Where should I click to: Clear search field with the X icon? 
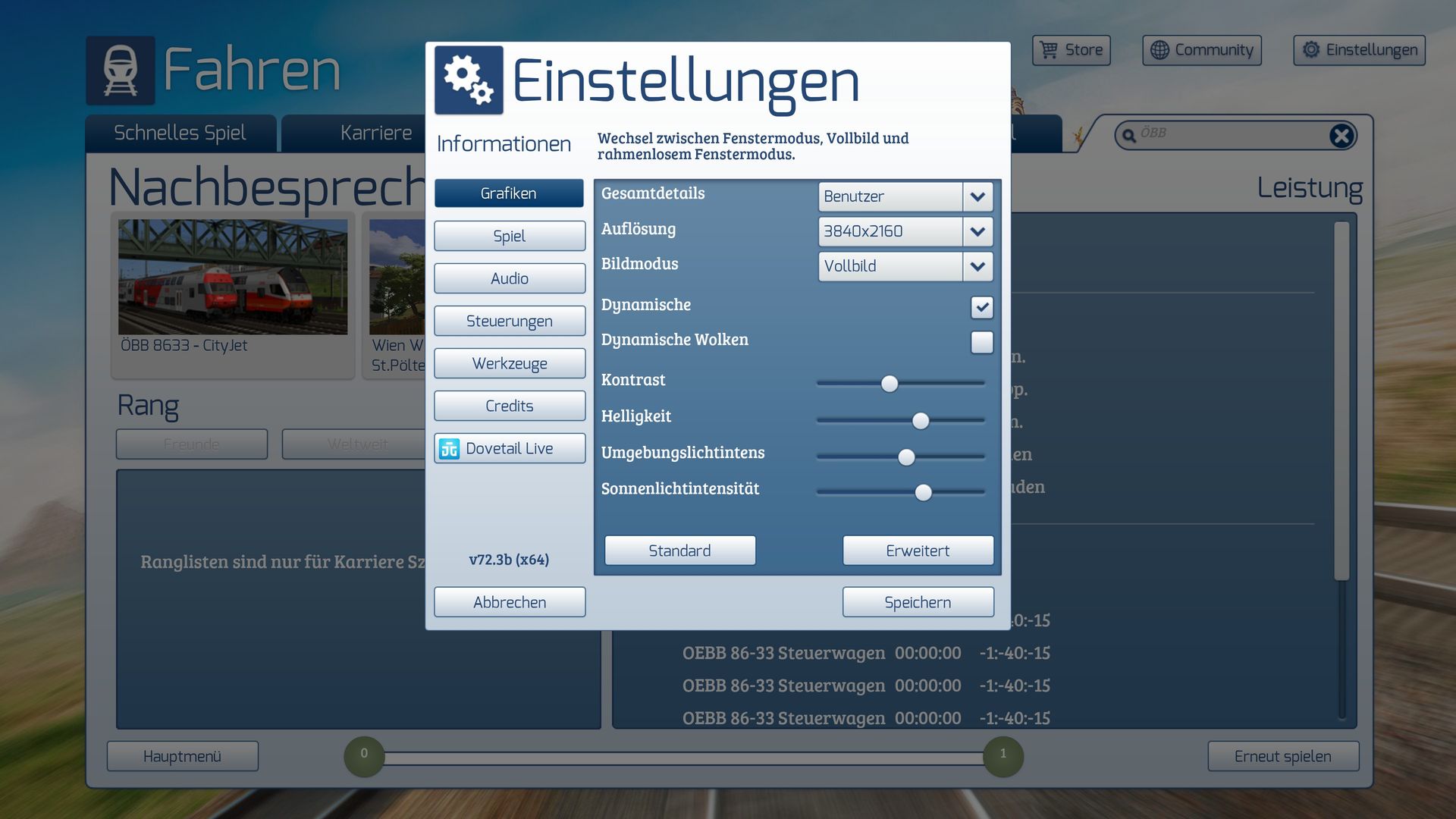tap(1341, 136)
